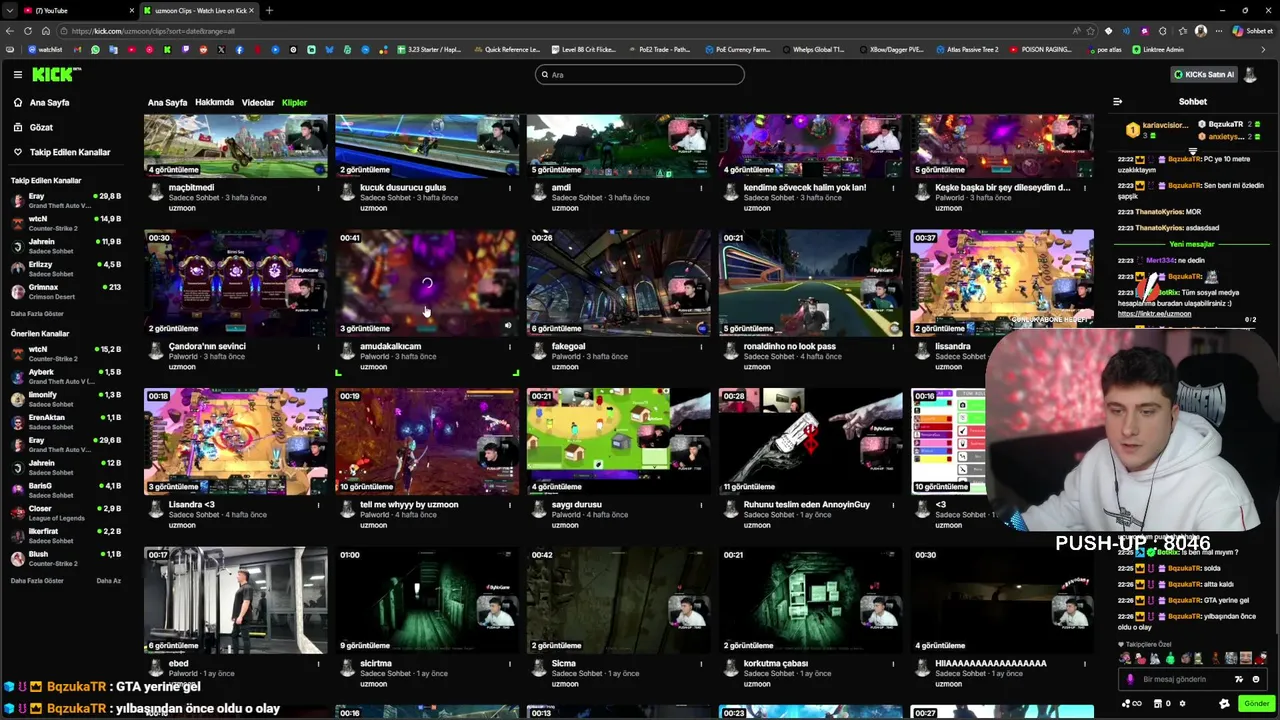
Task: Open Ana Sayfa in the sidebar
Action: coord(49,102)
